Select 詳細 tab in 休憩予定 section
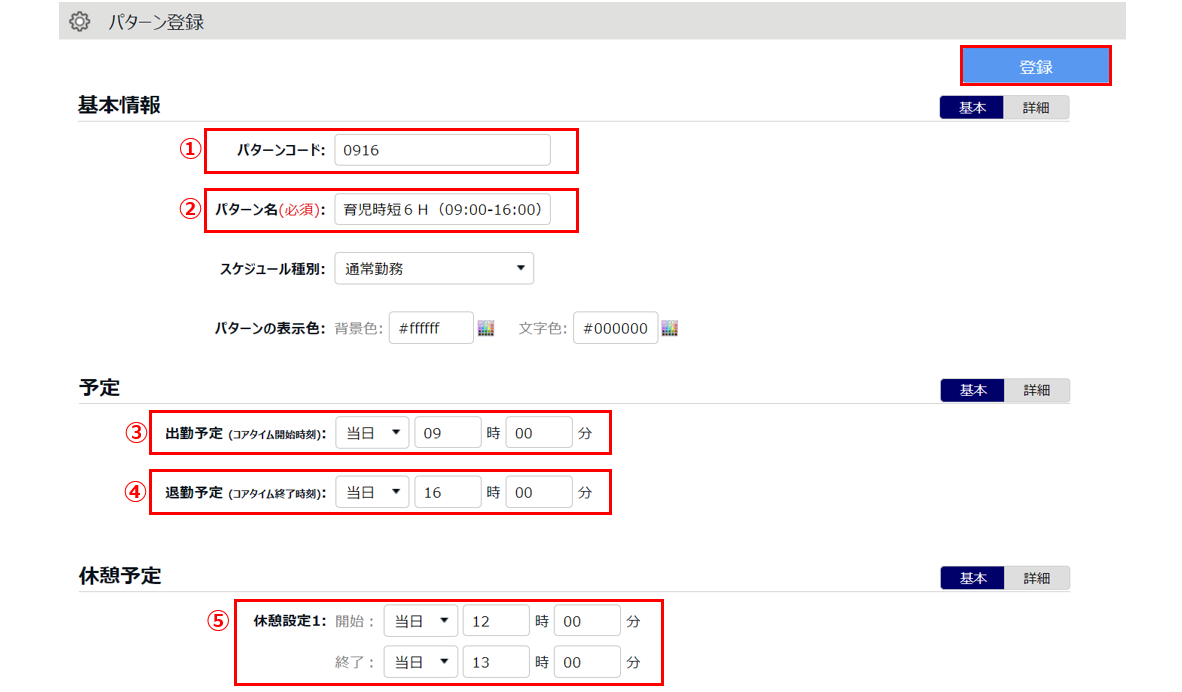This screenshot has height=692, width=1182. coord(1037,578)
